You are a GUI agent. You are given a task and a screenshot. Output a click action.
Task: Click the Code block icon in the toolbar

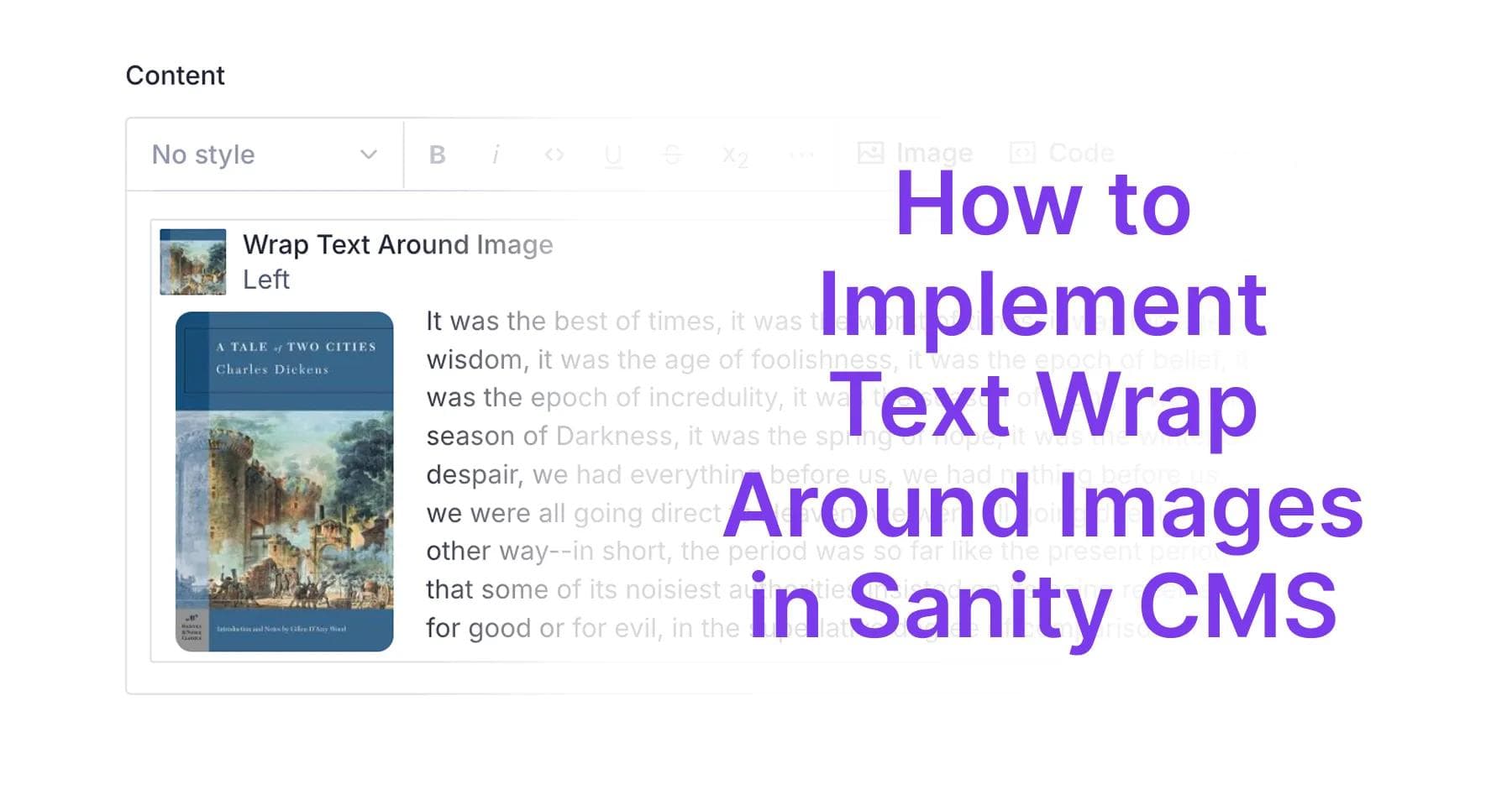(1021, 153)
